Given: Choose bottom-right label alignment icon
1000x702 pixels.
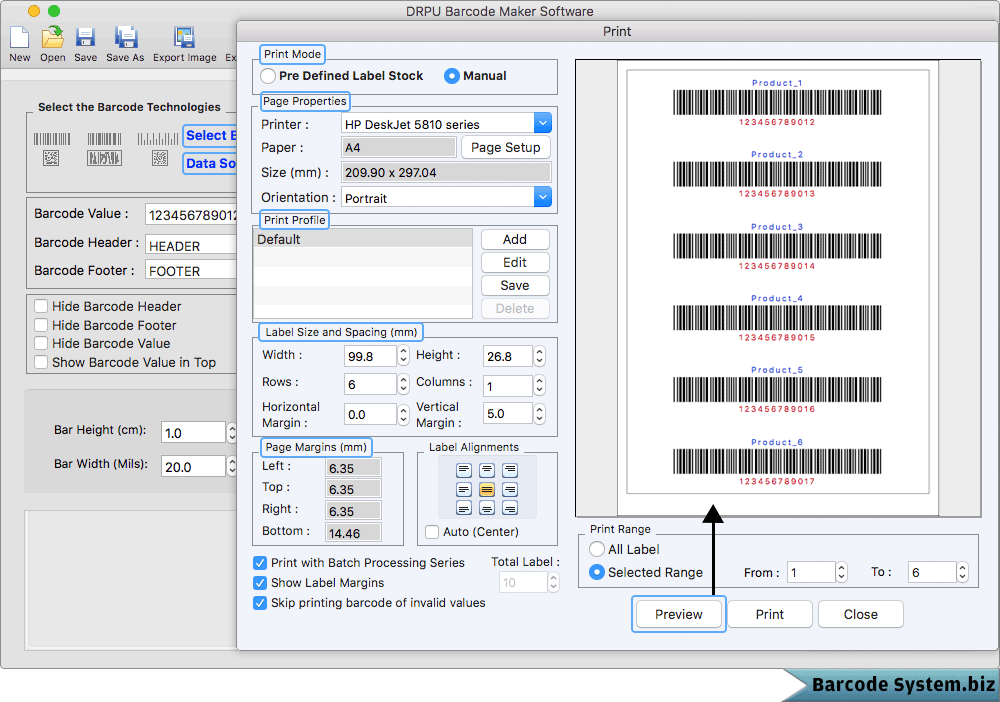Looking at the screenshot, I should [x=510, y=508].
